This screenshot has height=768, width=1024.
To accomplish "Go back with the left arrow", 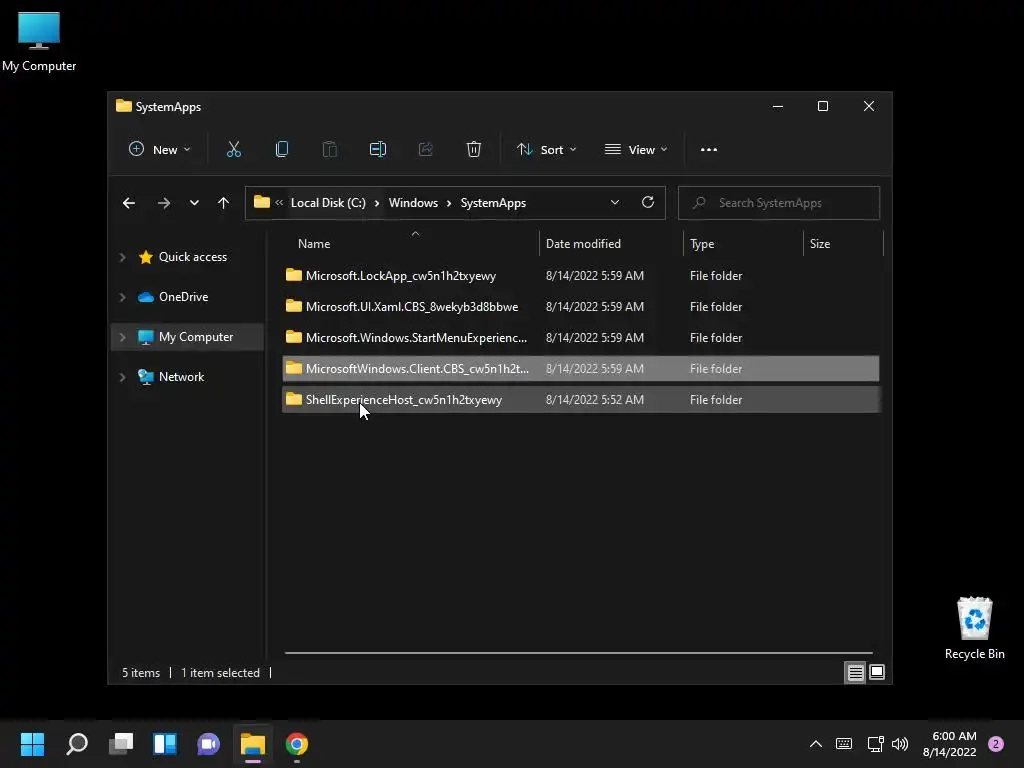I will pyautogui.click(x=129, y=203).
